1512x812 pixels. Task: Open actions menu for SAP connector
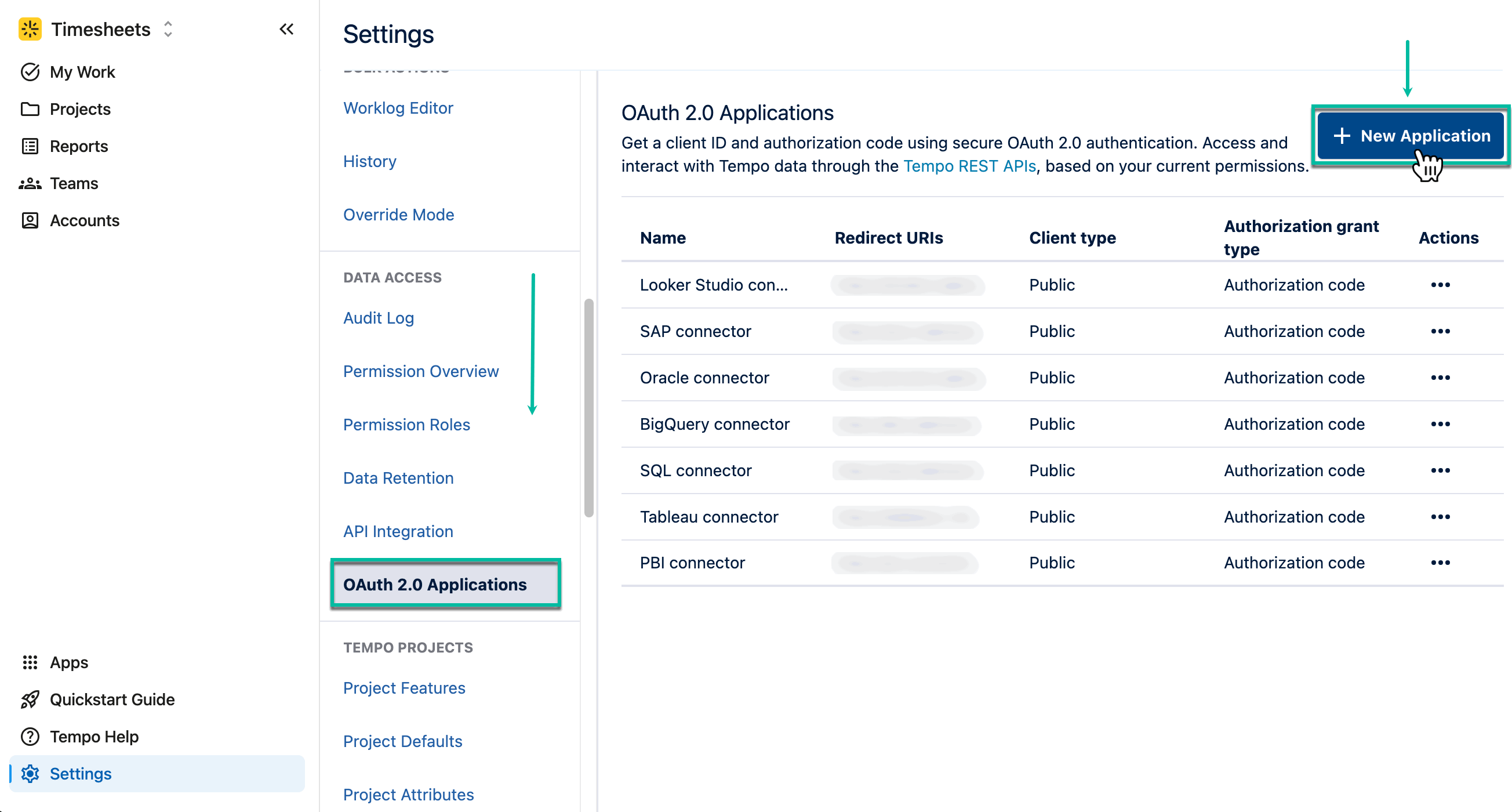[1441, 331]
